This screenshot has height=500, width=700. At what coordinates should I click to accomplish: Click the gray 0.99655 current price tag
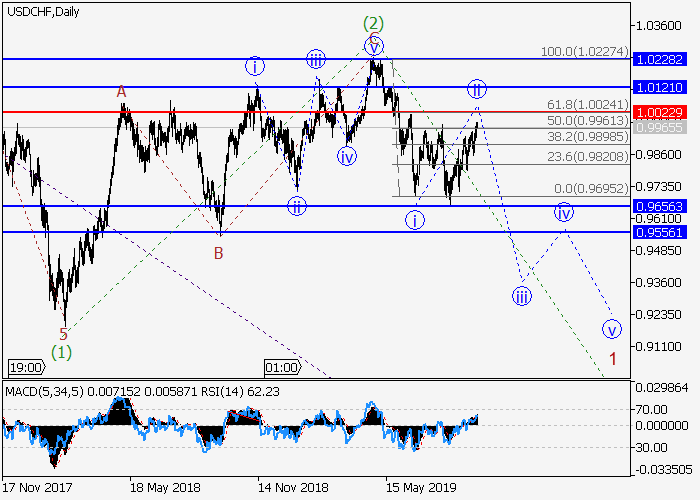coord(660,128)
